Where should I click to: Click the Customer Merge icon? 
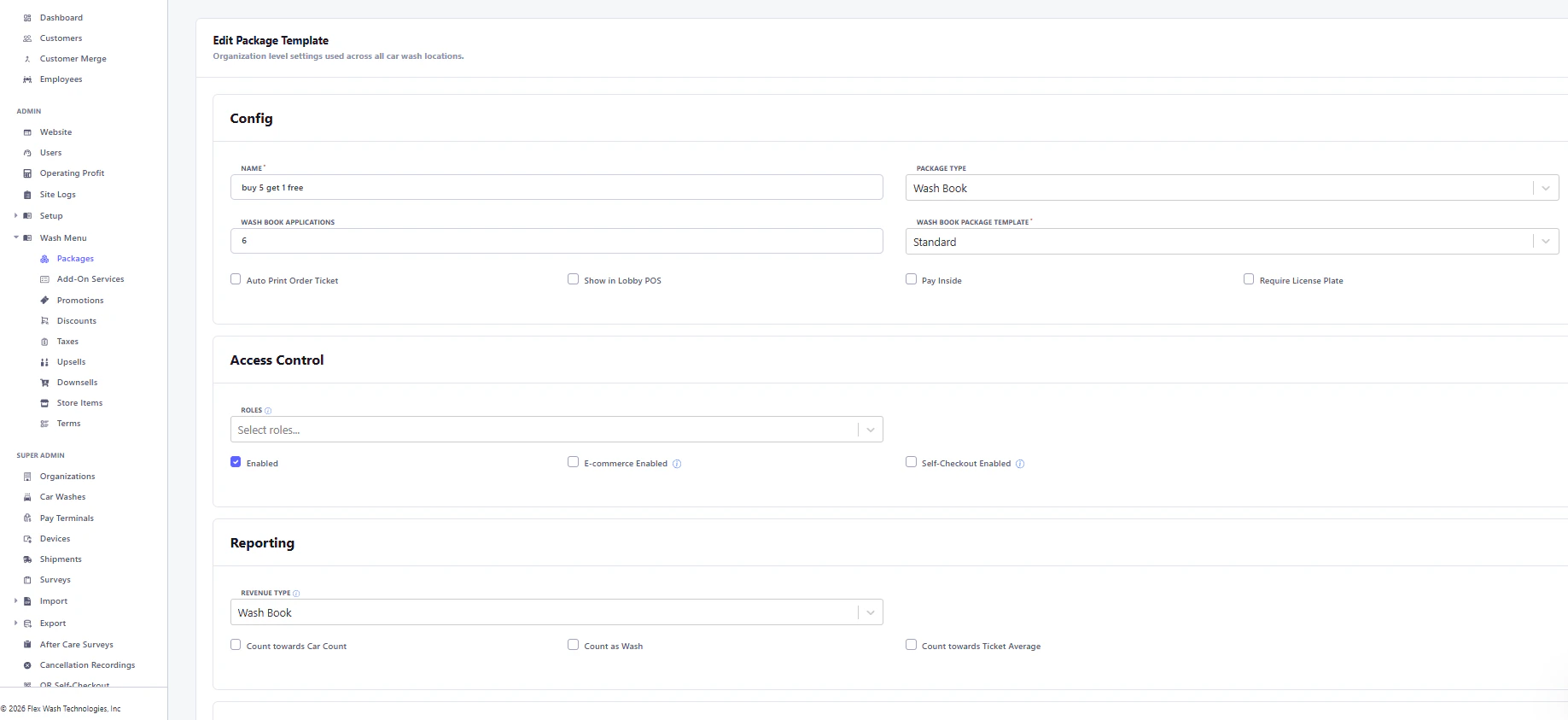[27, 59]
